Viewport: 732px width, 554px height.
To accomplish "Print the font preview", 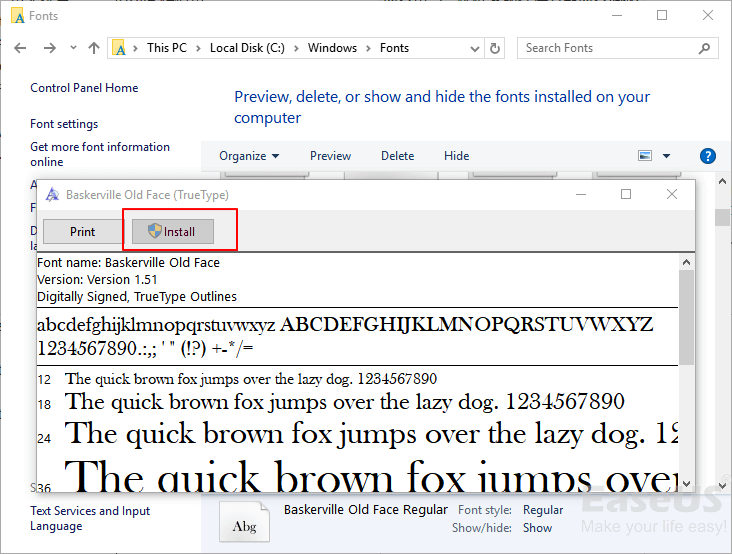I will pyautogui.click(x=83, y=232).
